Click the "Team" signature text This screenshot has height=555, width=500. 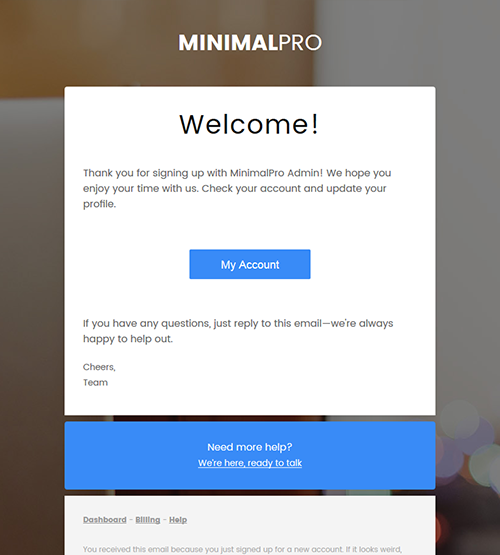click(95, 383)
